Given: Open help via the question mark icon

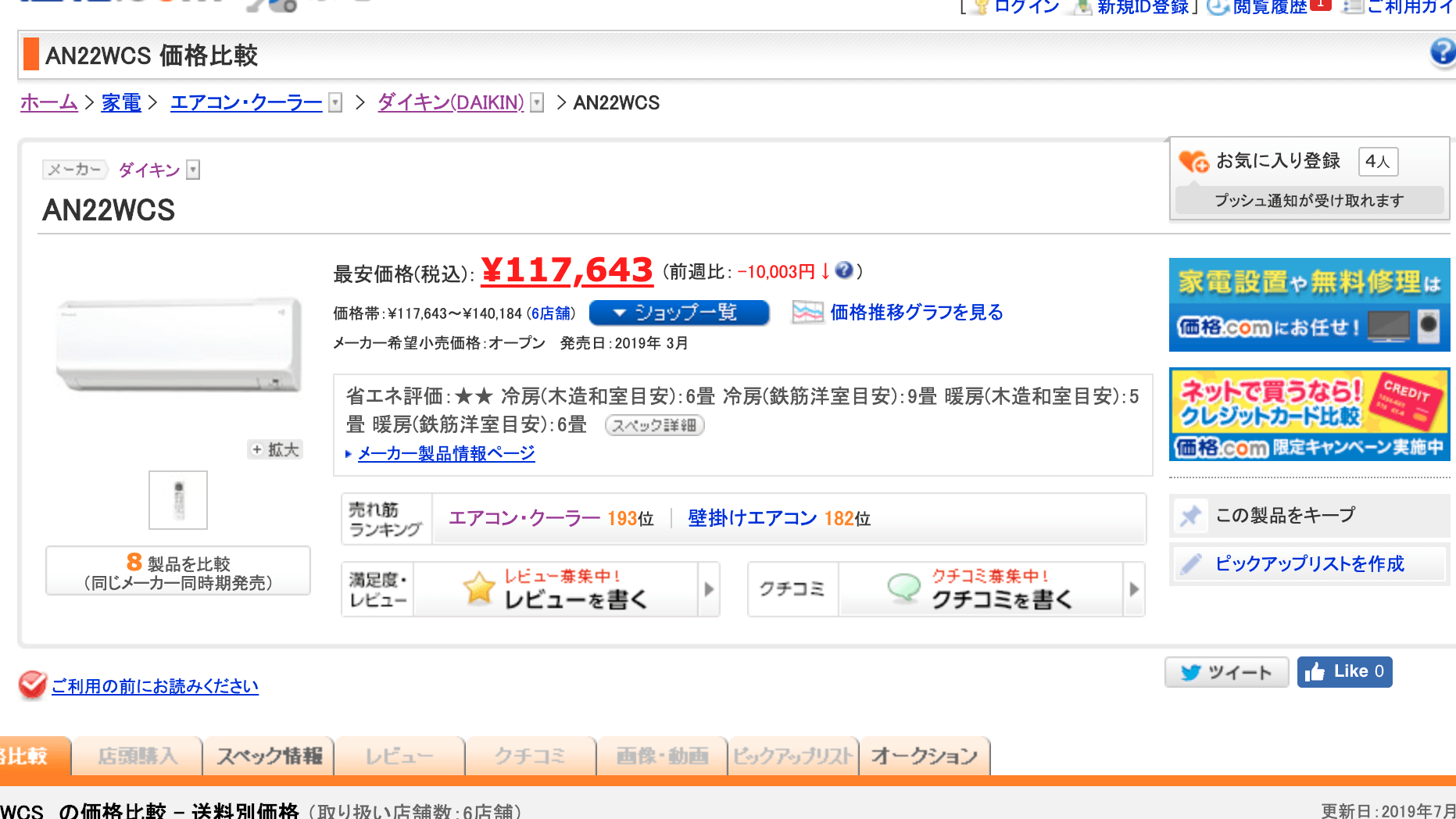Looking at the screenshot, I should pos(1443,52).
